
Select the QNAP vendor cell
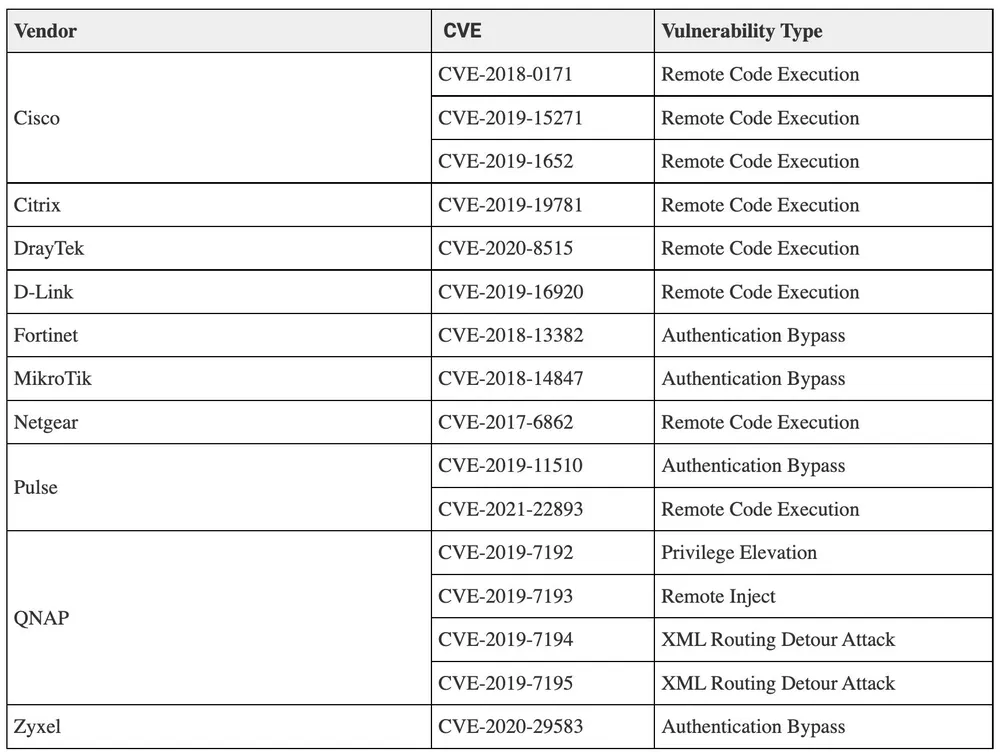[x=42, y=618]
